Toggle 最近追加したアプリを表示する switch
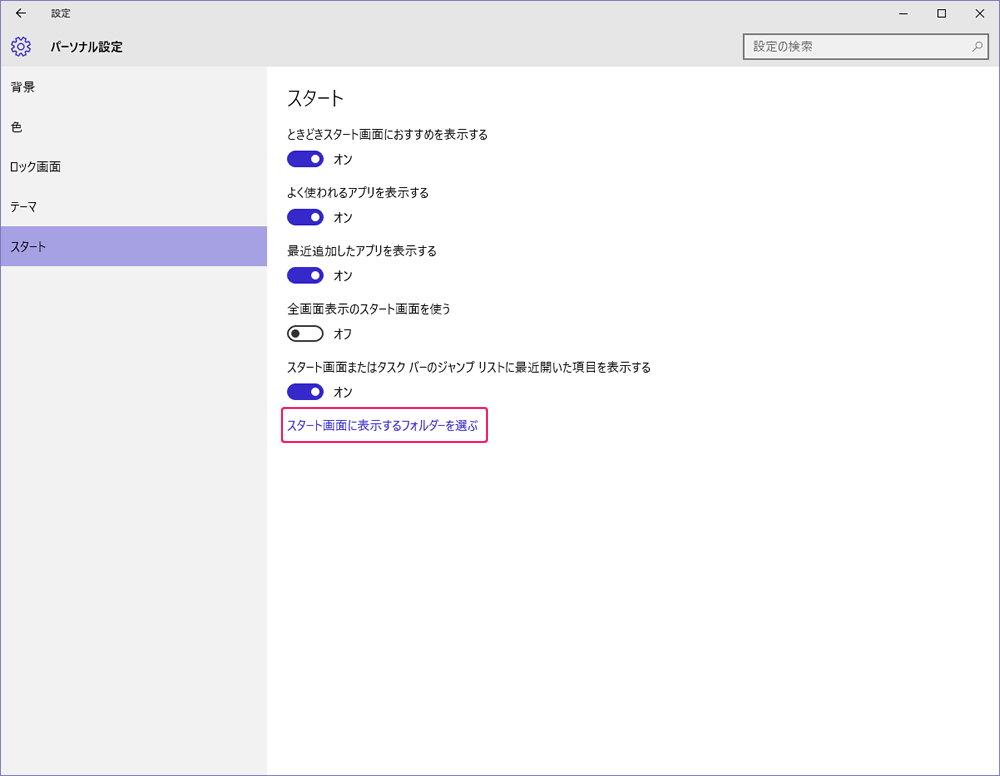The image size is (1000, 776). click(x=305, y=275)
